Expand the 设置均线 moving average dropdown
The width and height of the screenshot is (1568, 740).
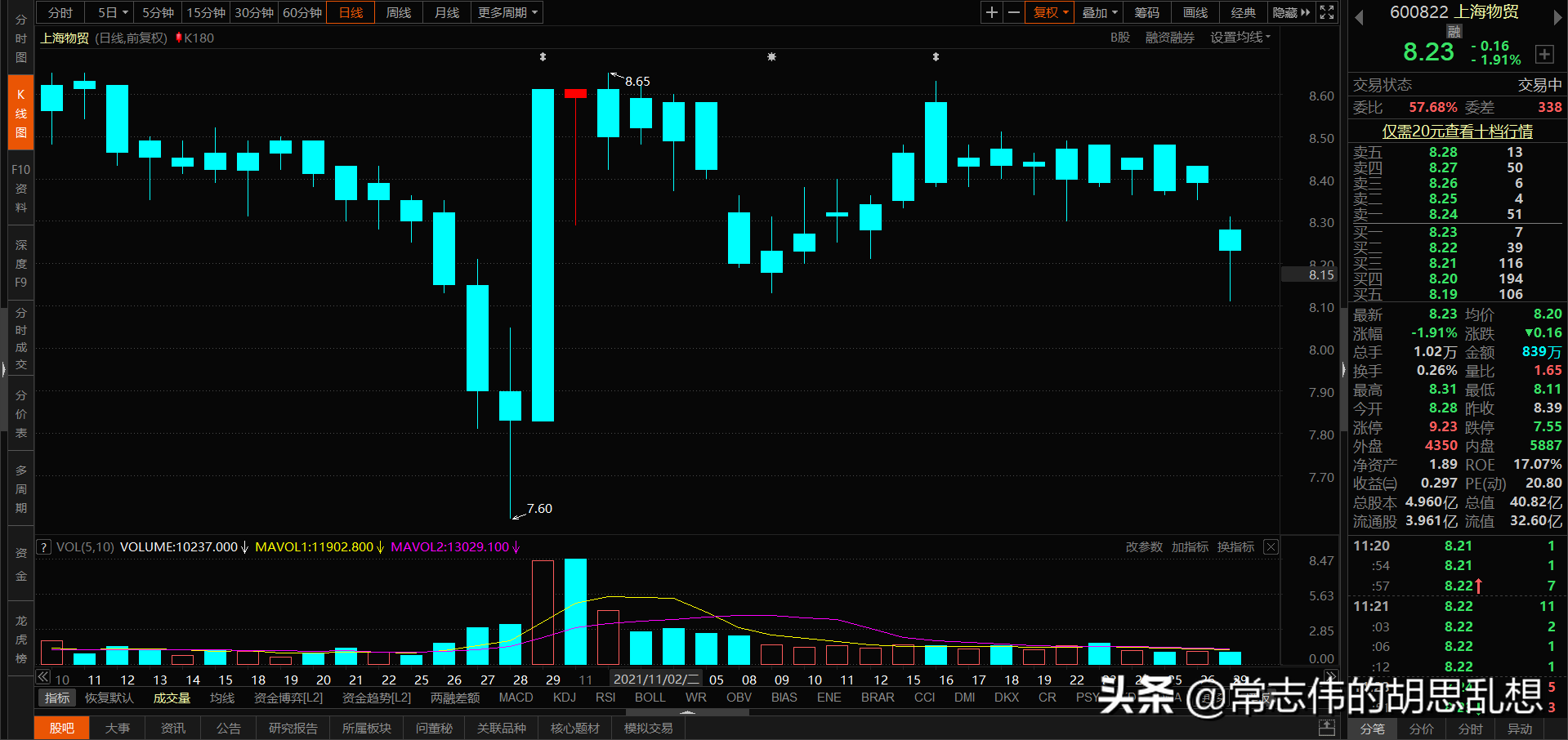(x=1240, y=38)
